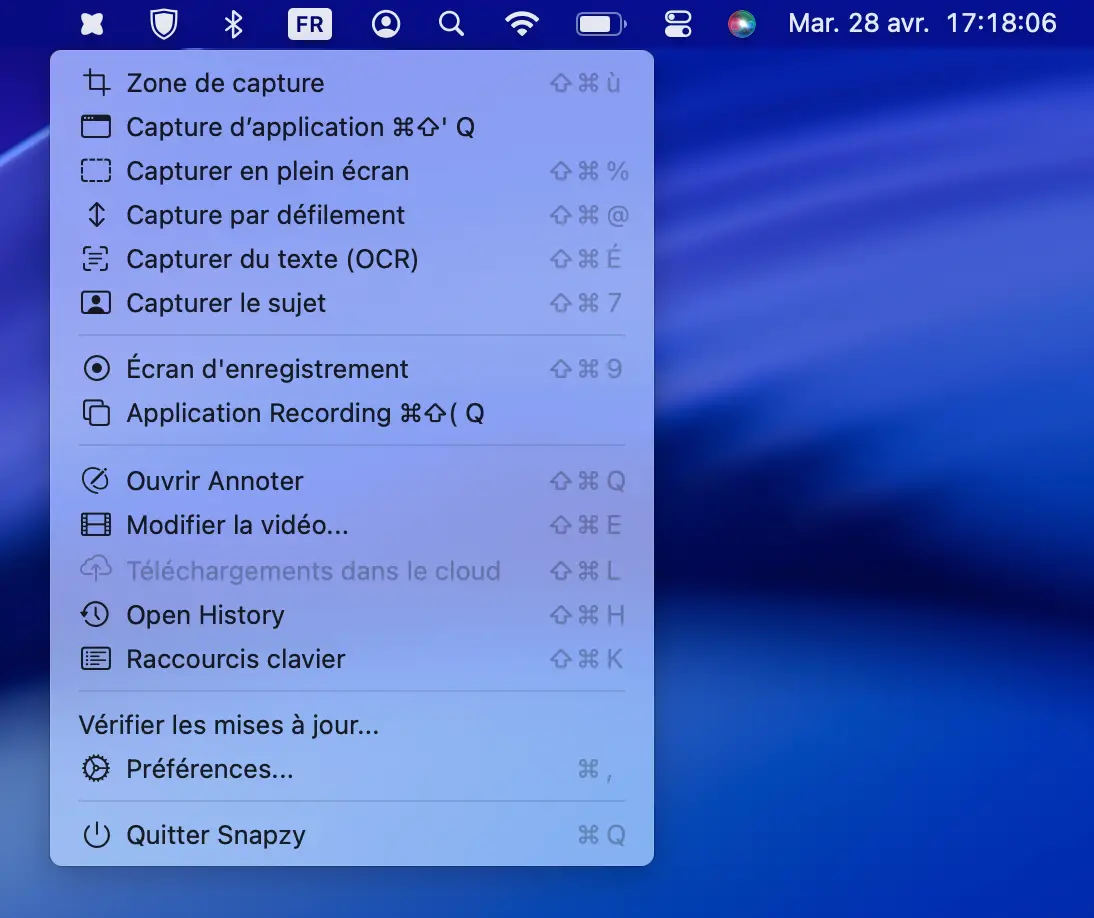
Task: Open the user account menu bar icon
Action: point(386,24)
